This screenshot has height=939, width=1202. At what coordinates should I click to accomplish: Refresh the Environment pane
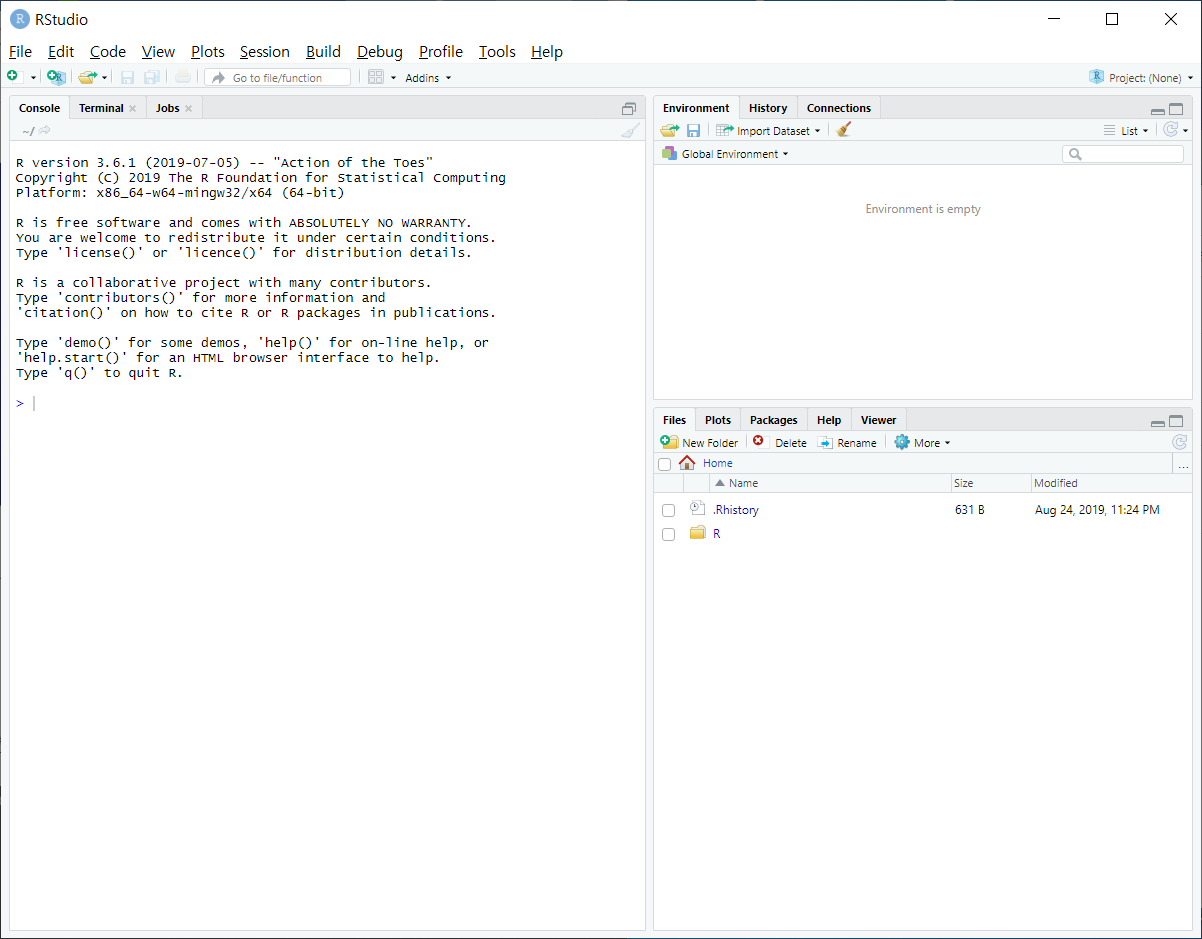tap(1170, 130)
